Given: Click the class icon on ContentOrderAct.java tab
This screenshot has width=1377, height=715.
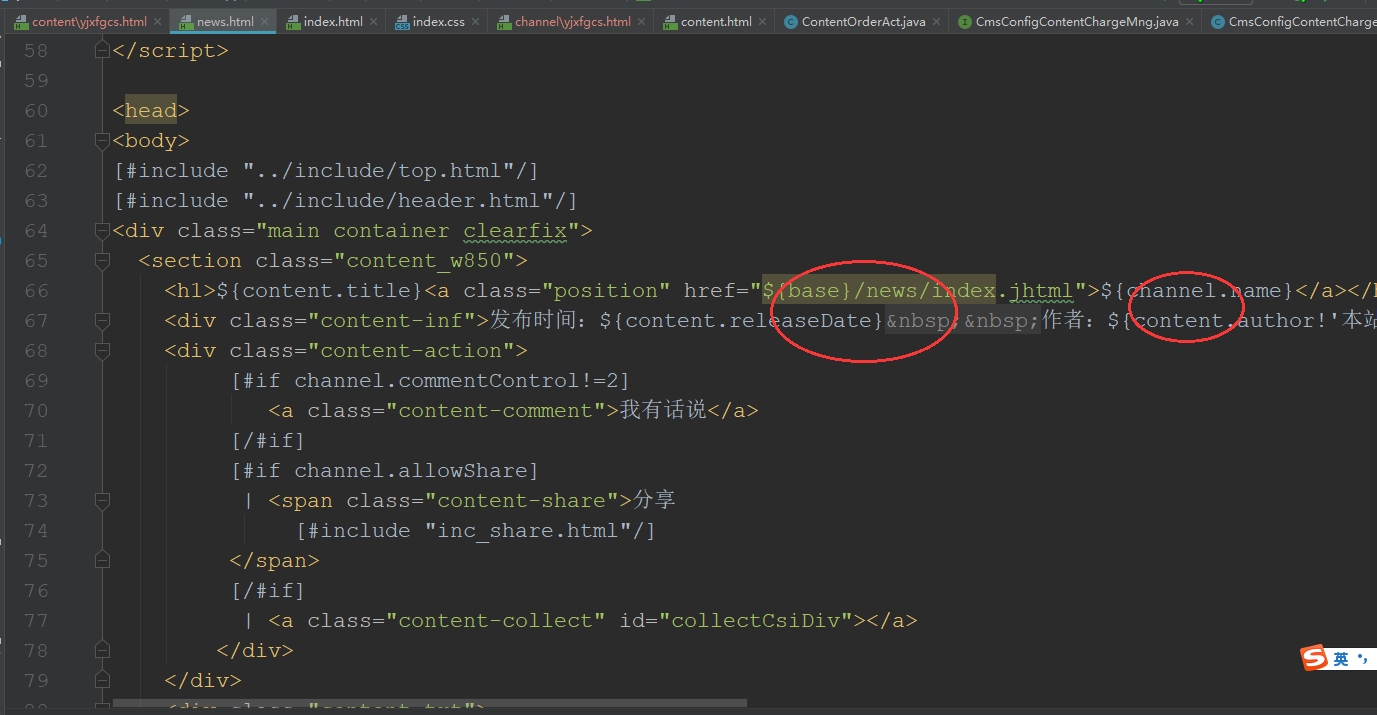Looking at the screenshot, I should 790,22.
